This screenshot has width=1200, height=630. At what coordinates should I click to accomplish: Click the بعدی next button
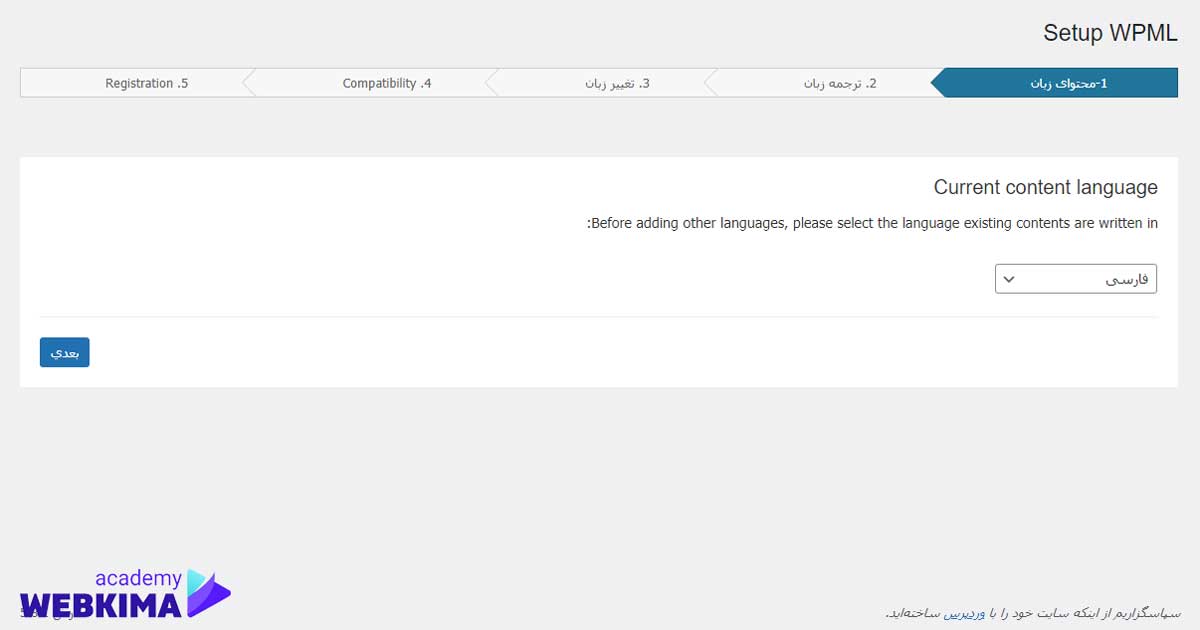[x=65, y=353]
